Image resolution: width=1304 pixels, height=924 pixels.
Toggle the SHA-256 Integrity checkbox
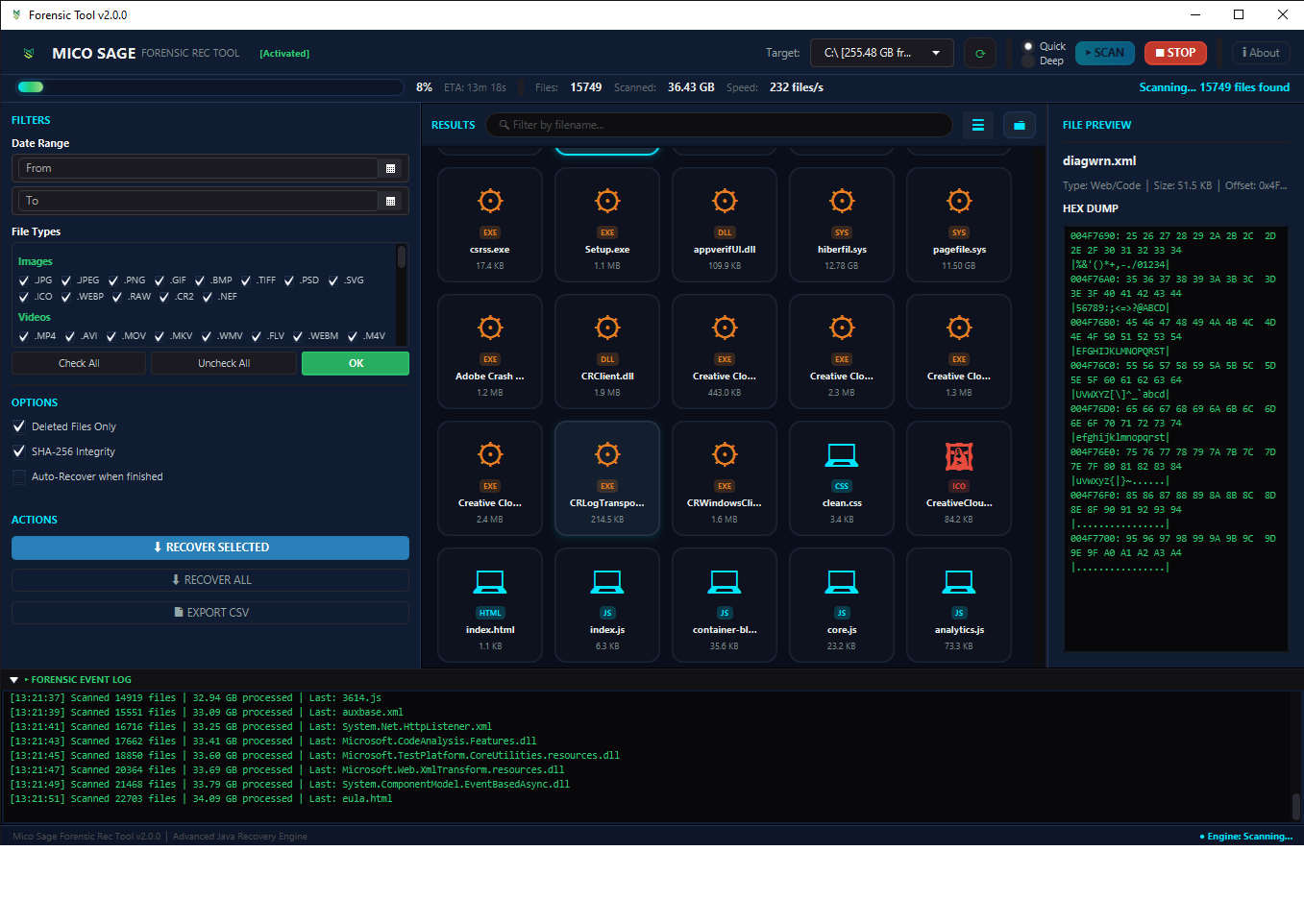[19, 451]
